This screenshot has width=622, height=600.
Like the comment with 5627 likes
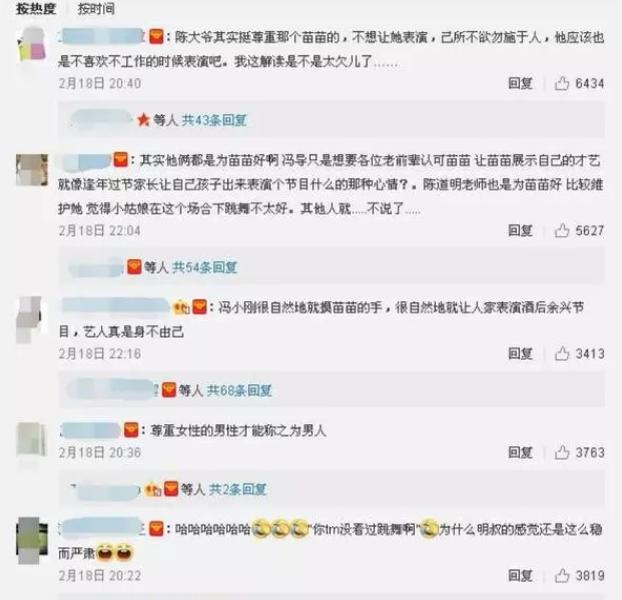[562, 230]
